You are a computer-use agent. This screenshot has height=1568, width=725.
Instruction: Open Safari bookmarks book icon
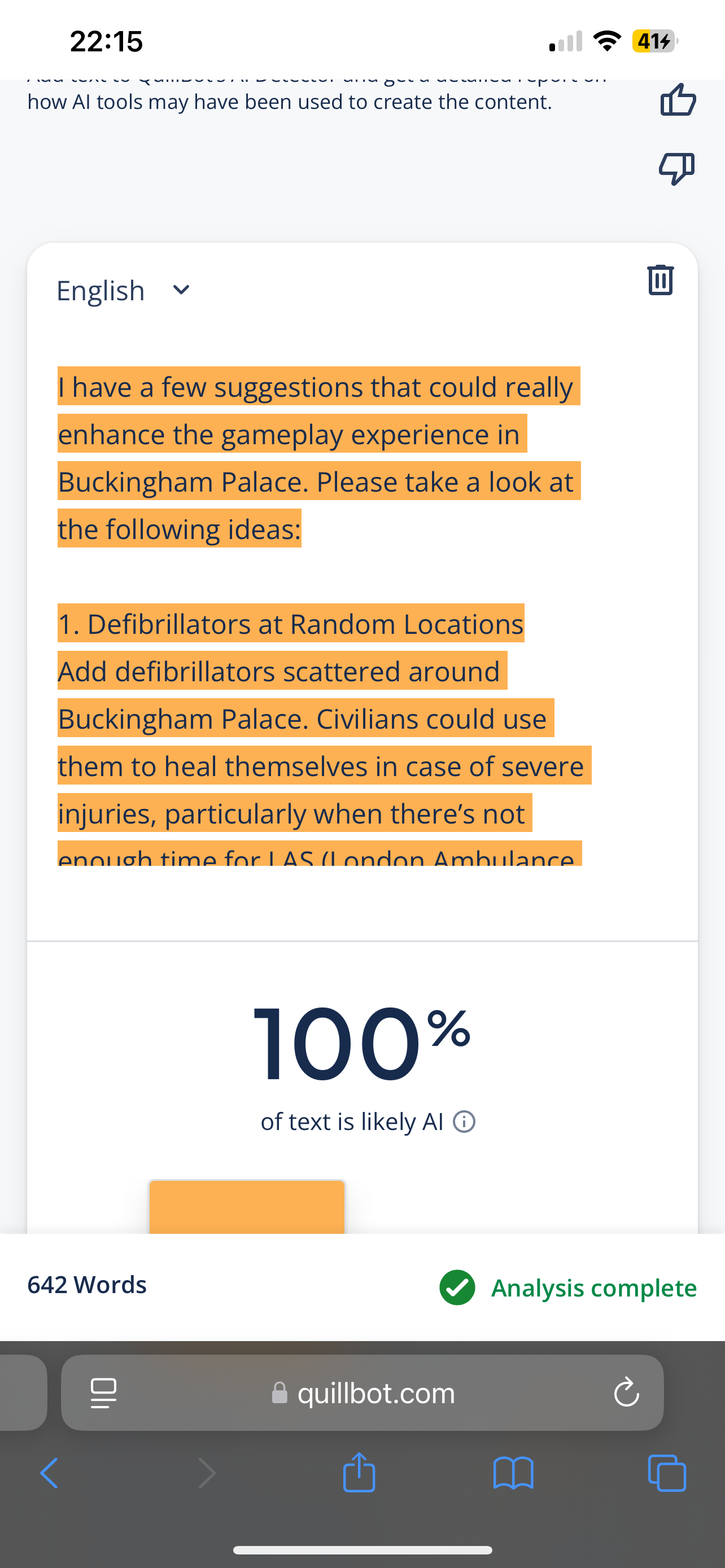tap(513, 1474)
